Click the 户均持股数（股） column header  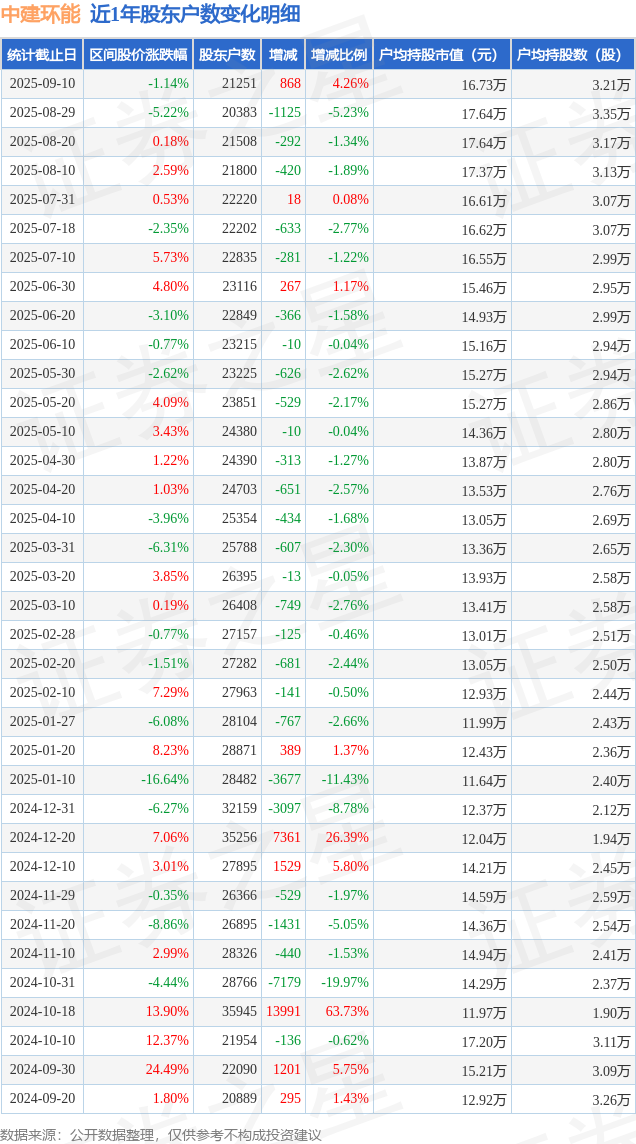[572, 55]
